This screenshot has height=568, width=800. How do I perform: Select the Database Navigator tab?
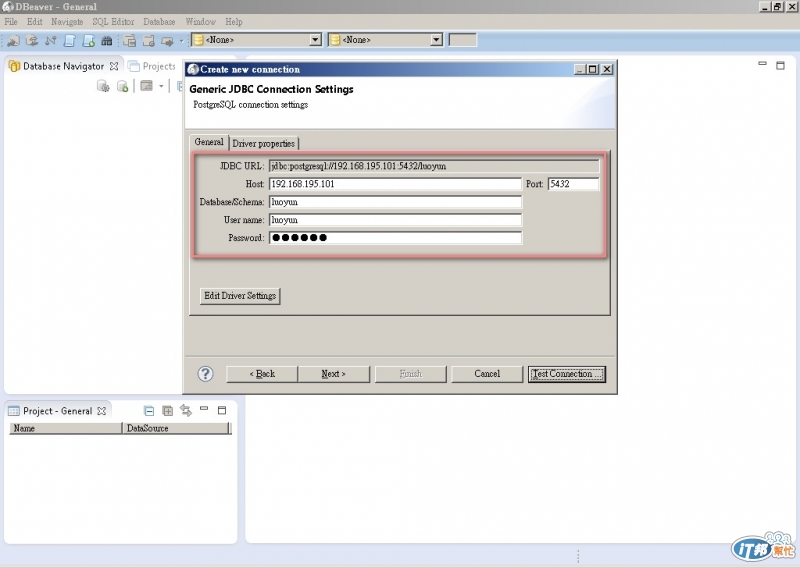63,66
